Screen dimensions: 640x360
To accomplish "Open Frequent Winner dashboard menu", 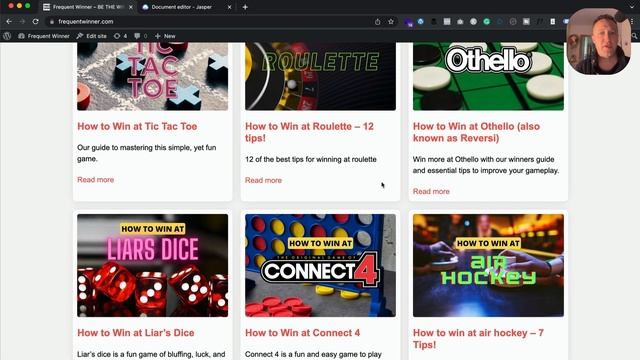I will [x=44, y=36].
